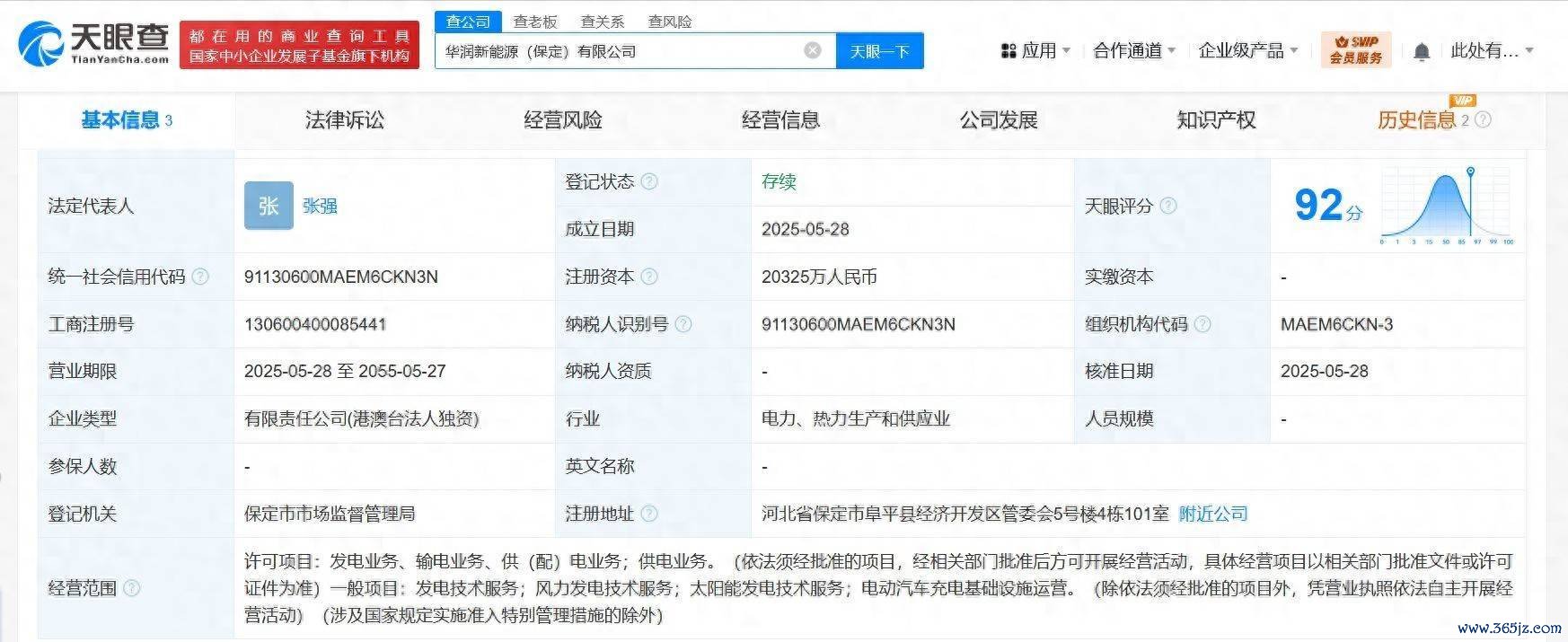Select the 经营风险 tab
The image size is (1568, 642).
(x=563, y=119)
